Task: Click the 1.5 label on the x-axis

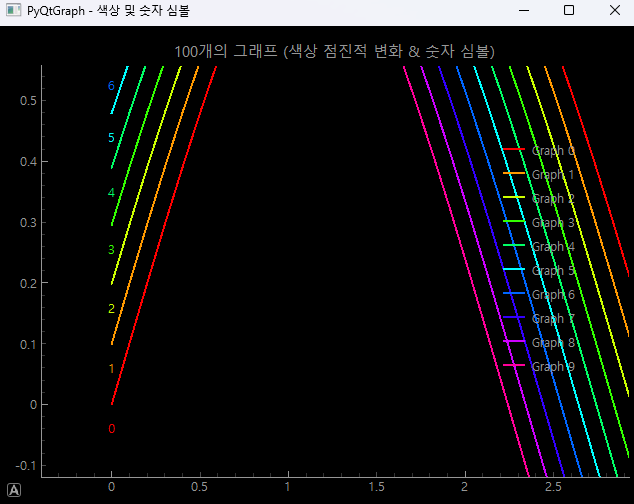Action: click(376, 487)
